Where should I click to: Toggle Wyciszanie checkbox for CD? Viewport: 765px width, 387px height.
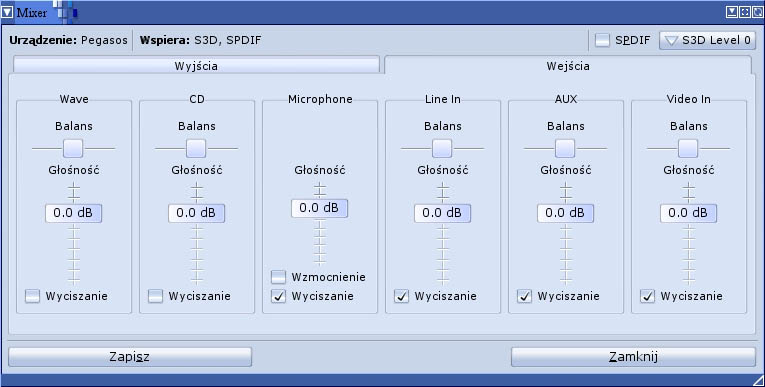click(x=155, y=296)
